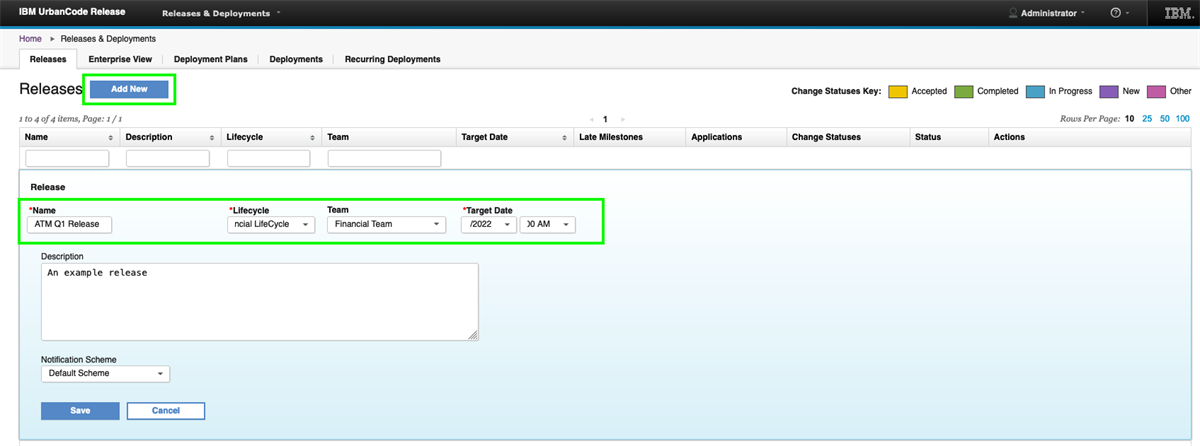1200x446 pixels.
Task: Click the Team filter field
Action: 384,158
